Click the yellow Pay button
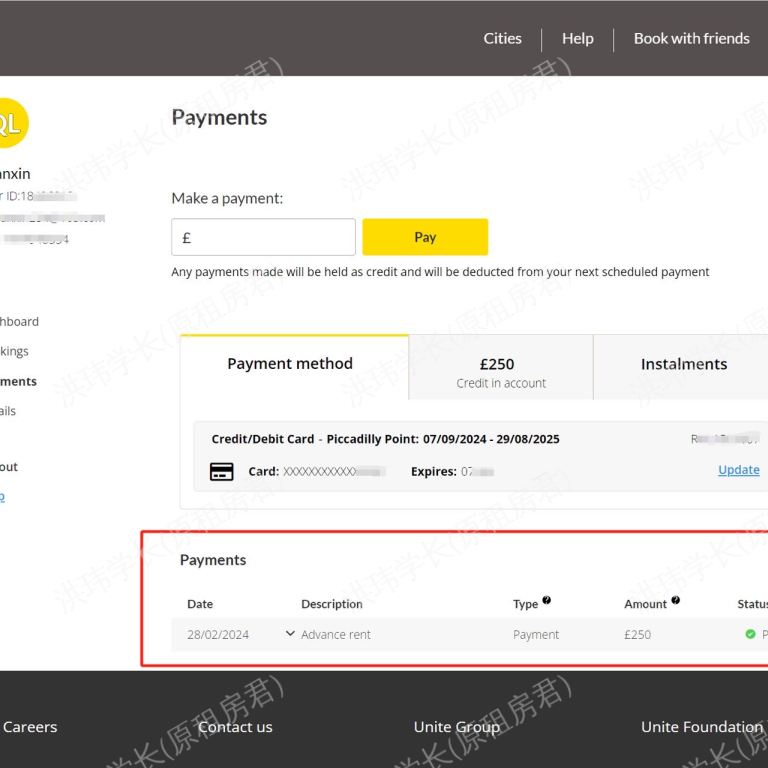This screenshot has width=768, height=768. coord(425,237)
